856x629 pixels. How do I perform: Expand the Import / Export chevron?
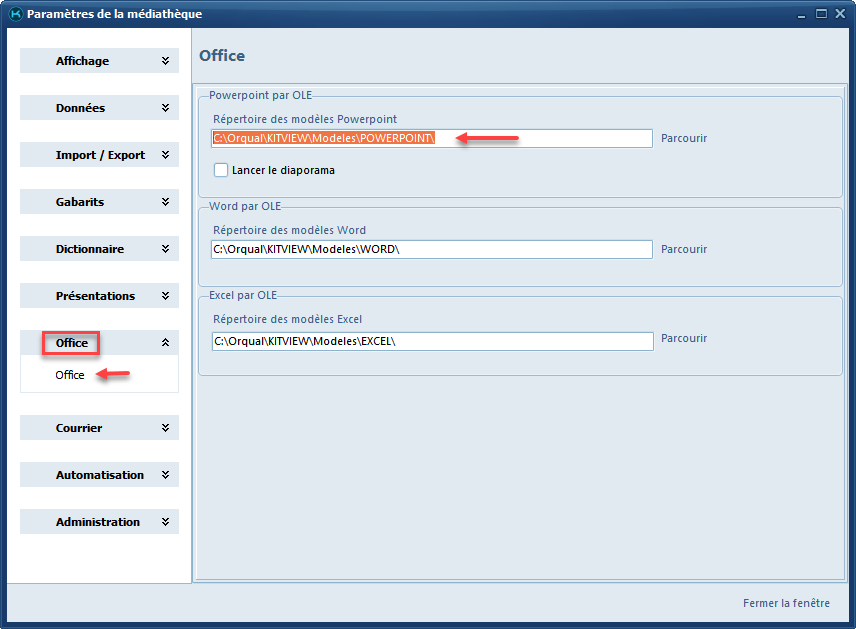[165, 155]
